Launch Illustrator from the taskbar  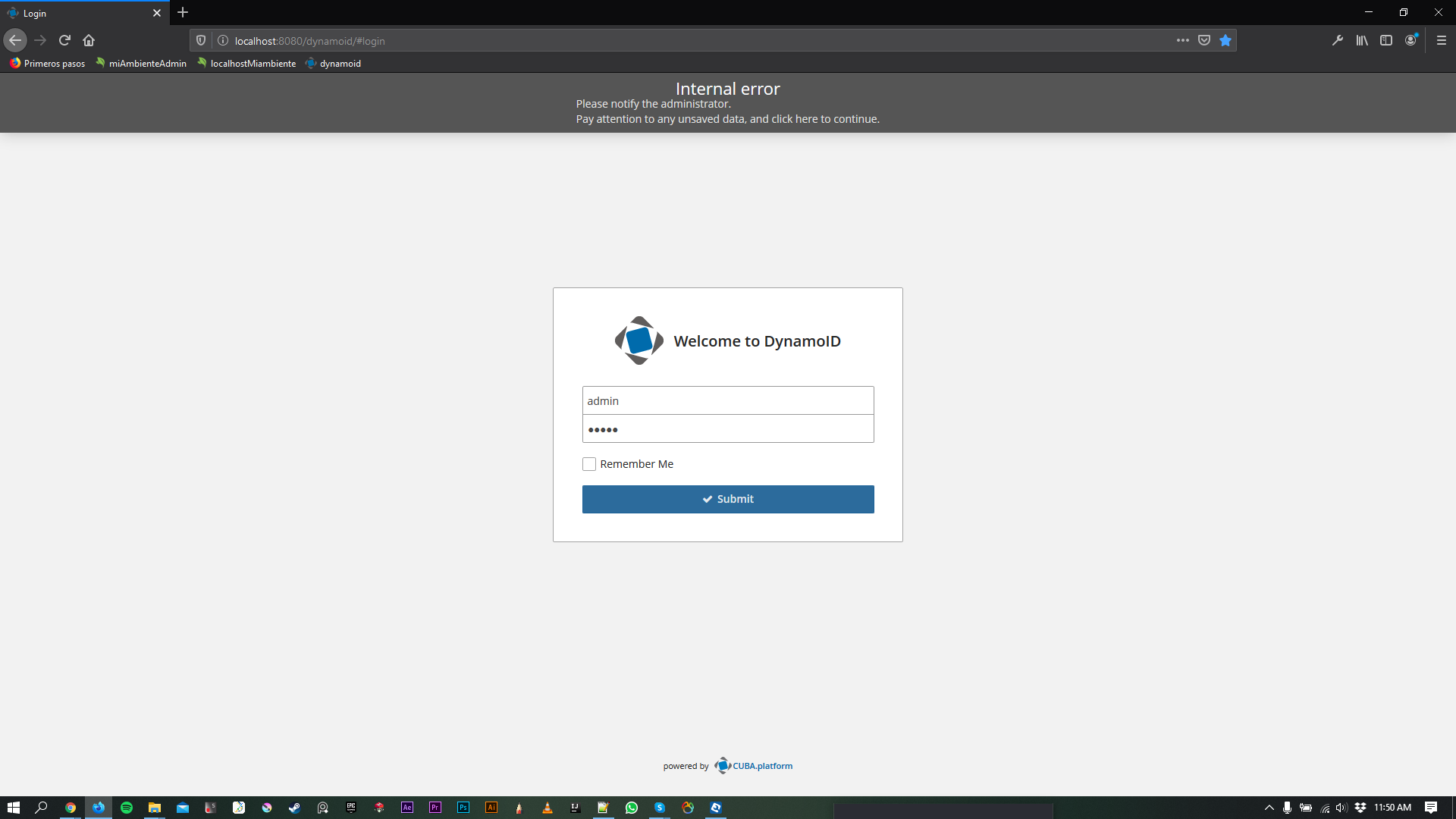click(x=491, y=808)
